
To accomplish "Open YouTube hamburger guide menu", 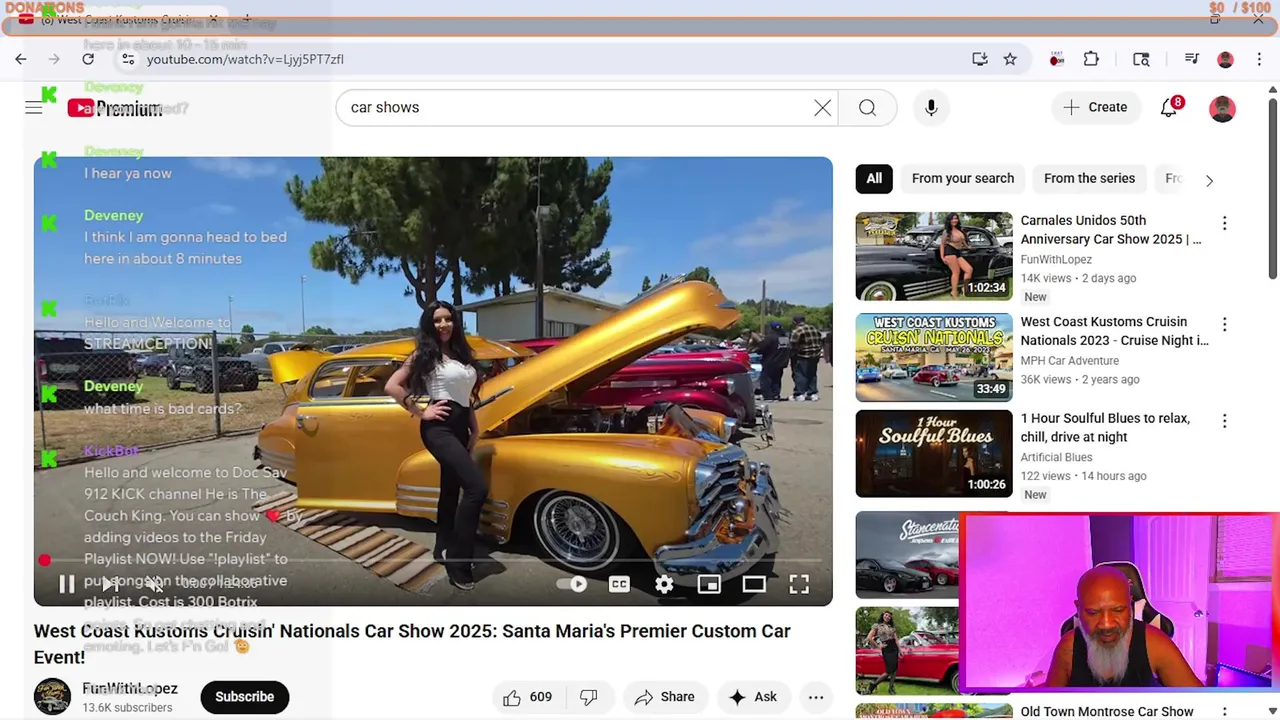I will [x=34, y=108].
